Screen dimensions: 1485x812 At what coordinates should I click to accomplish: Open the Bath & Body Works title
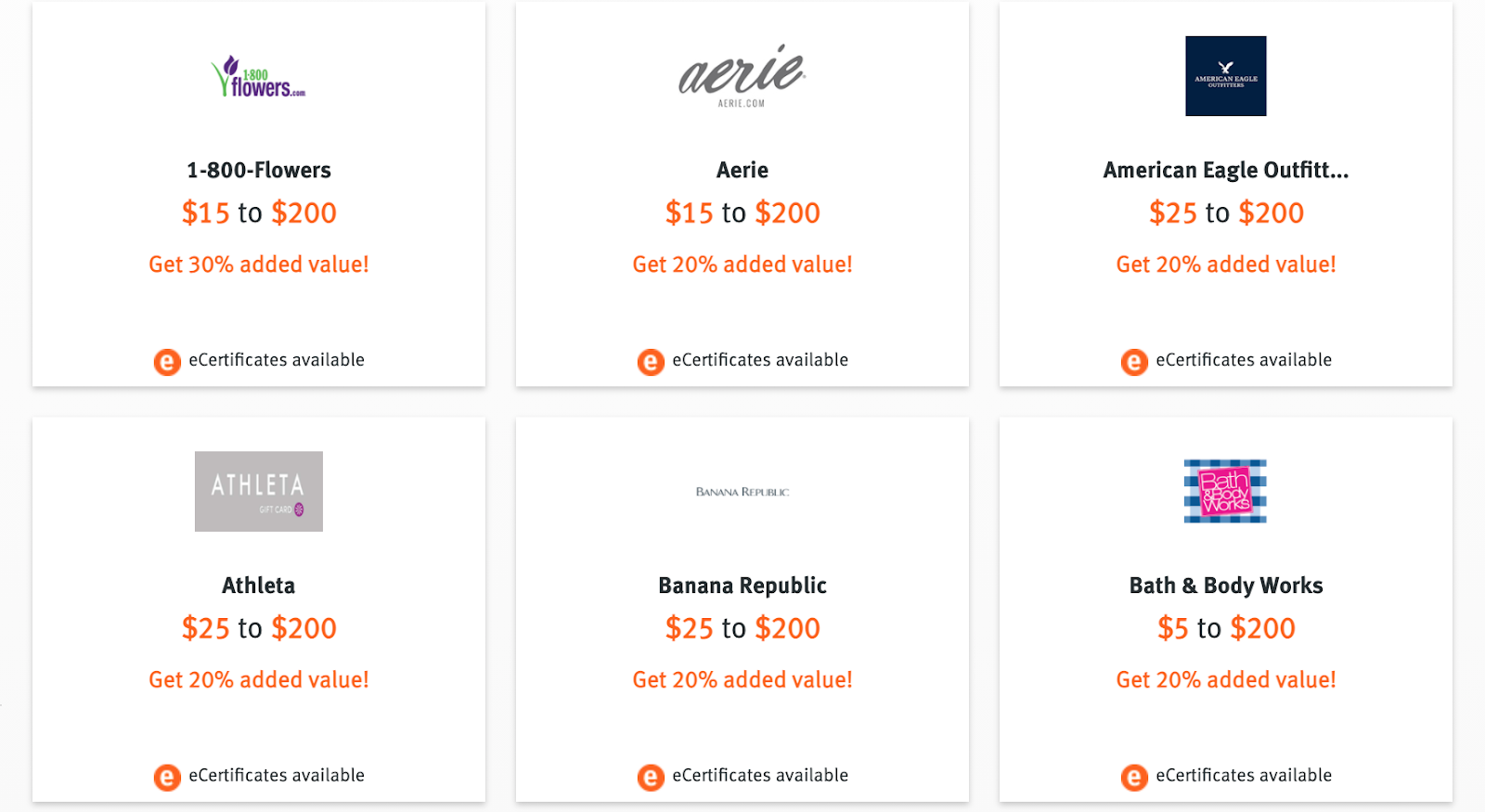(x=1225, y=586)
